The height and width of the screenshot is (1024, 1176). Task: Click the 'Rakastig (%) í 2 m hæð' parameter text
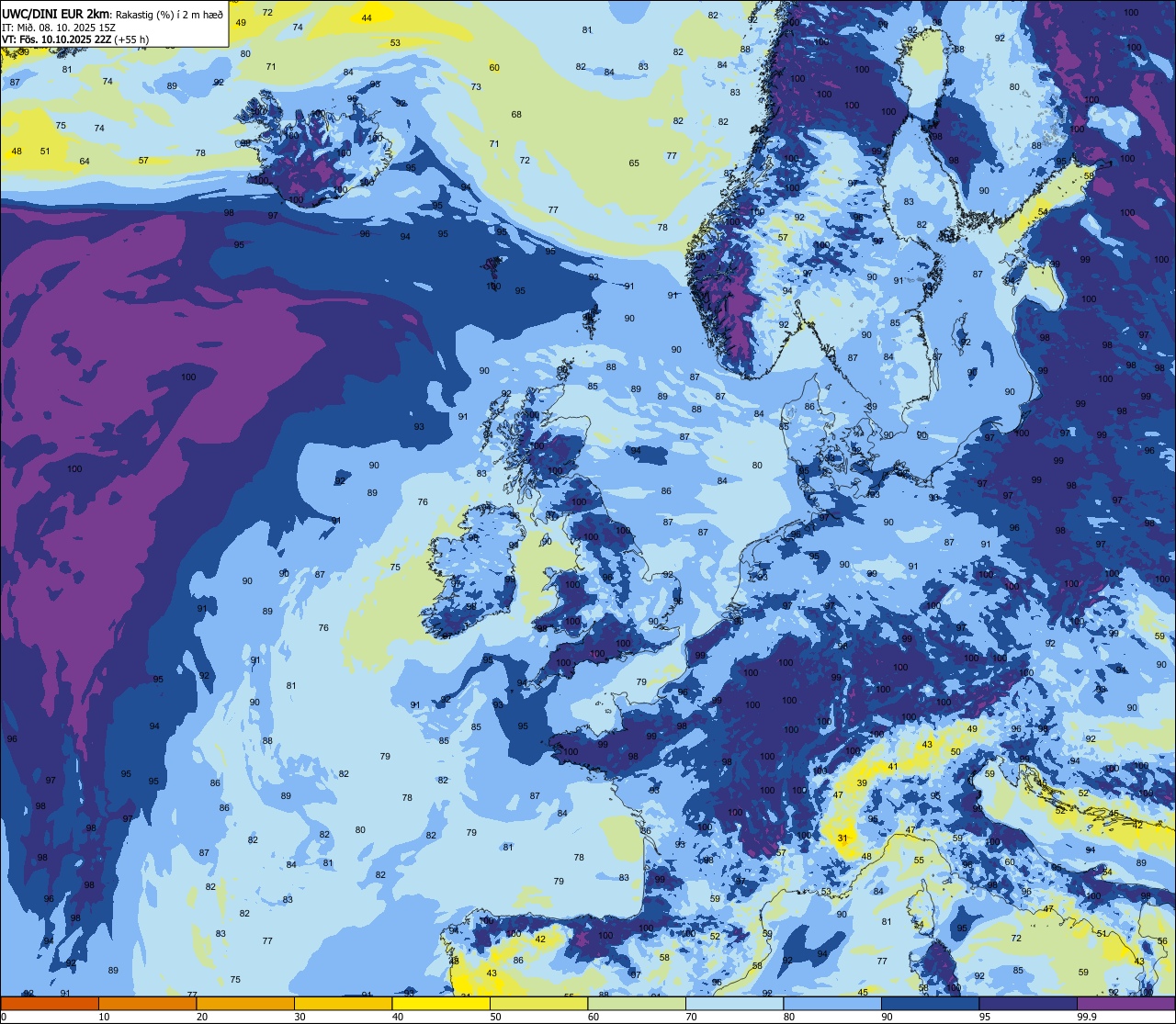[x=168, y=14]
